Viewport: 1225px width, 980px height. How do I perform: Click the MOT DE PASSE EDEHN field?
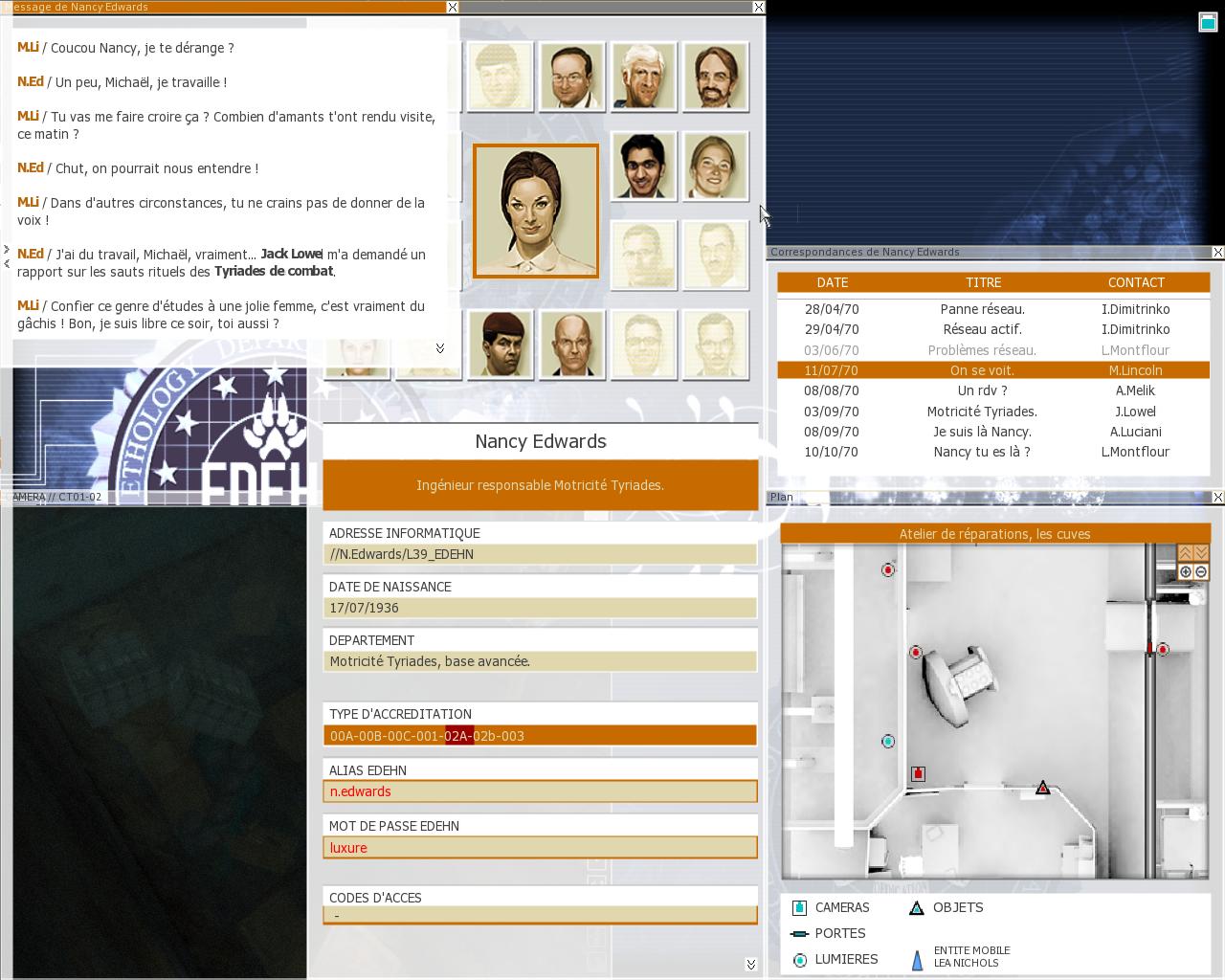coord(540,848)
